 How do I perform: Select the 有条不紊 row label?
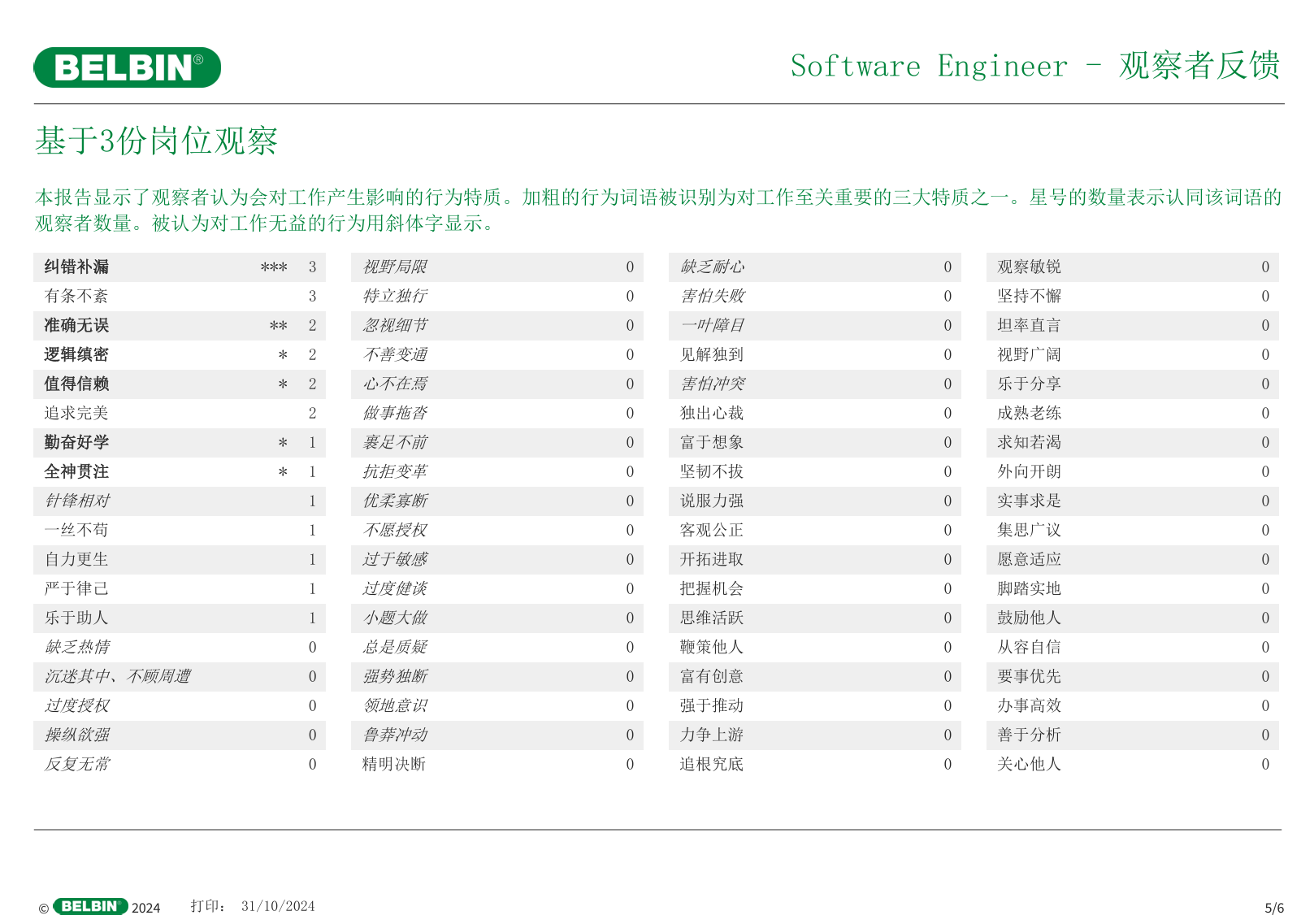(x=76, y=297)
